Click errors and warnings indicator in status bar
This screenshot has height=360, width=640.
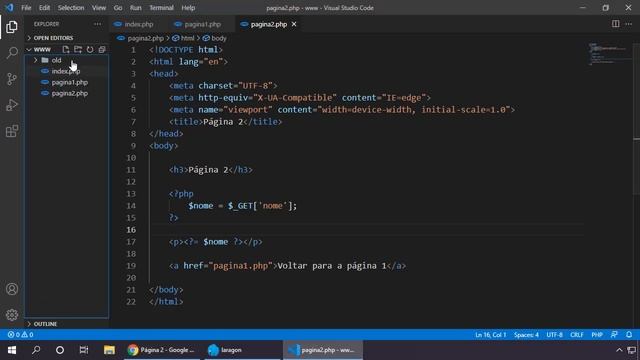pos(20,335)
